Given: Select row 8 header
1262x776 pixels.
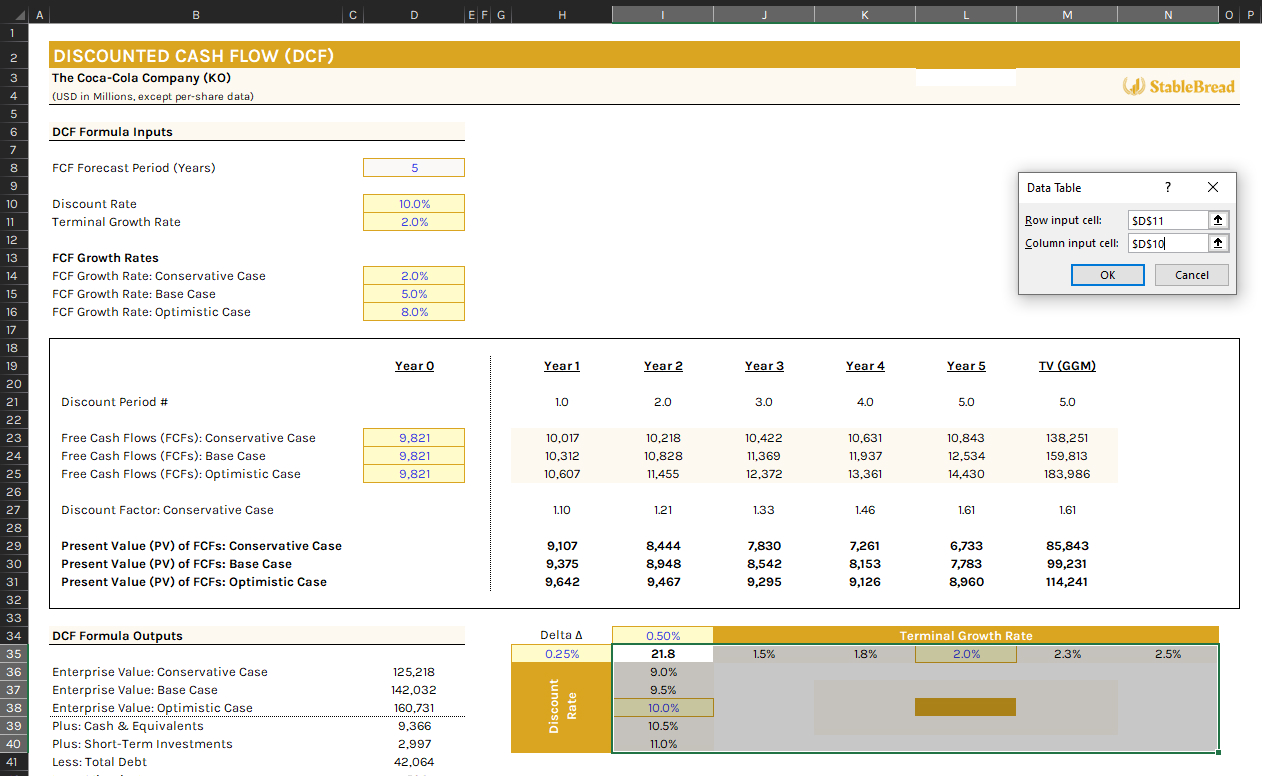Looking at the screenshot, I should point(14,167).
